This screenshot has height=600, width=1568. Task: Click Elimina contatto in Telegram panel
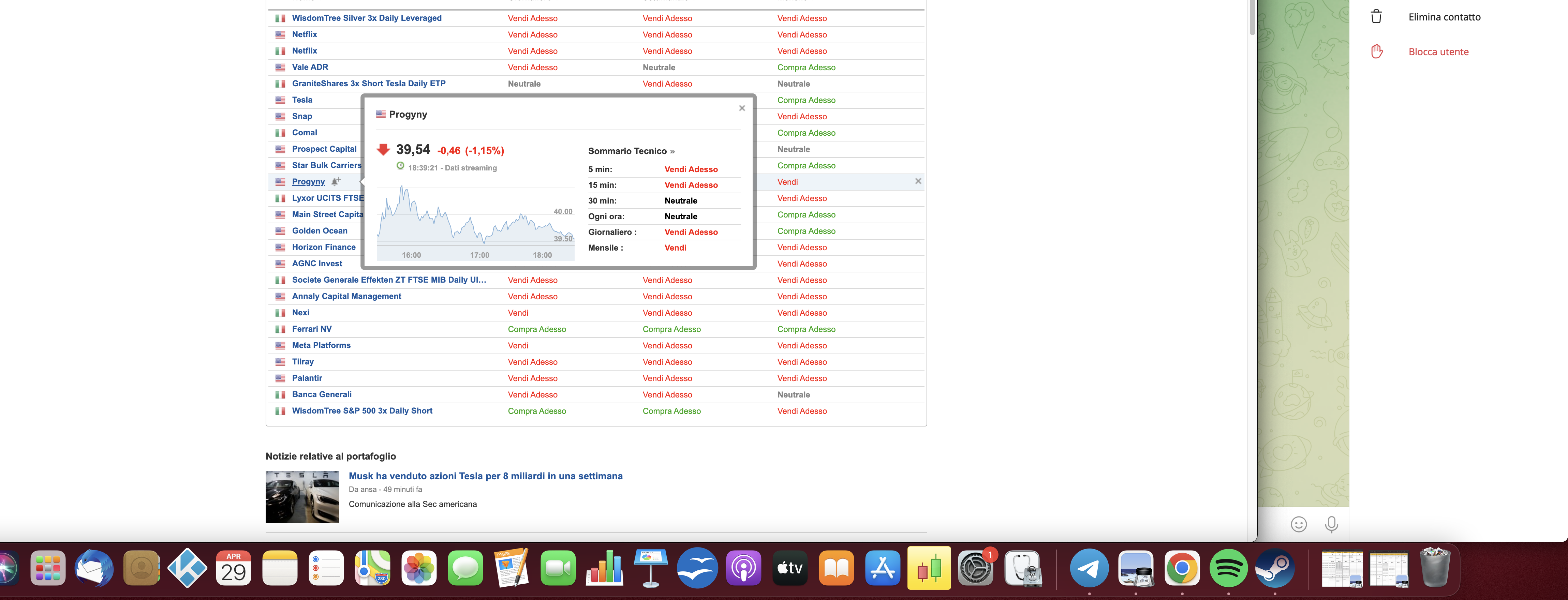pos(1445,17)
